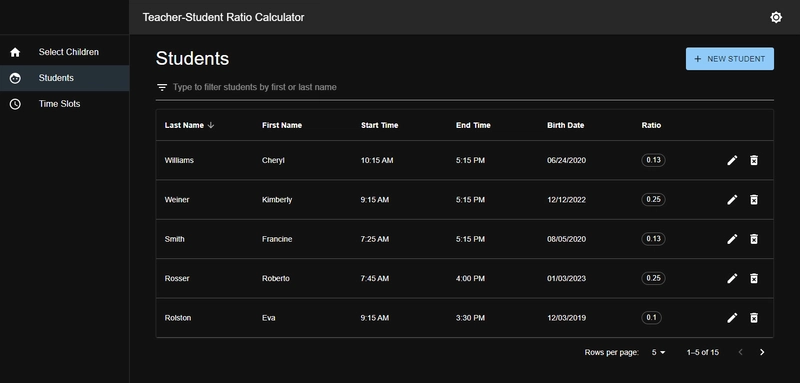The height and width of the screenshot is (383, 800).
Task: Click the birth date 06/24/2020
Action: pyautogui.click(x=566, y=160)
